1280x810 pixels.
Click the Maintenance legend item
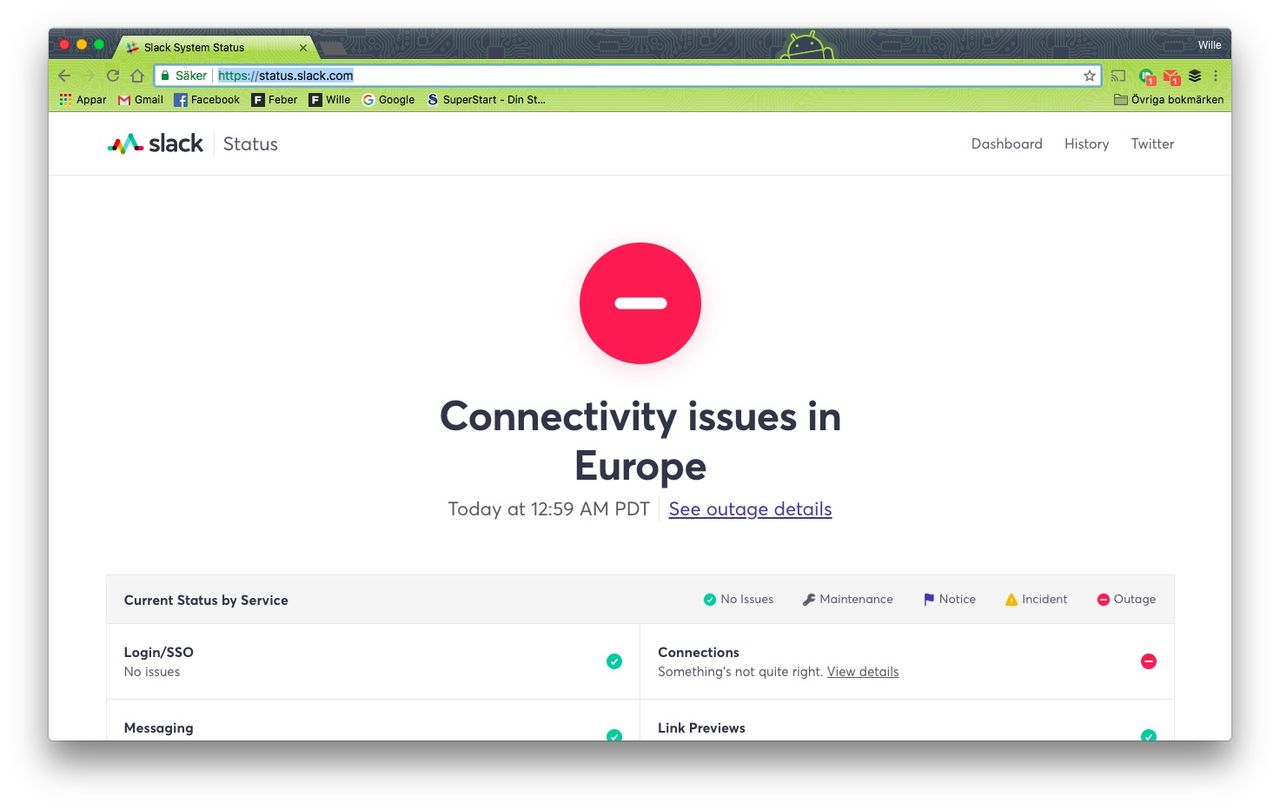(x=847, y=599)
